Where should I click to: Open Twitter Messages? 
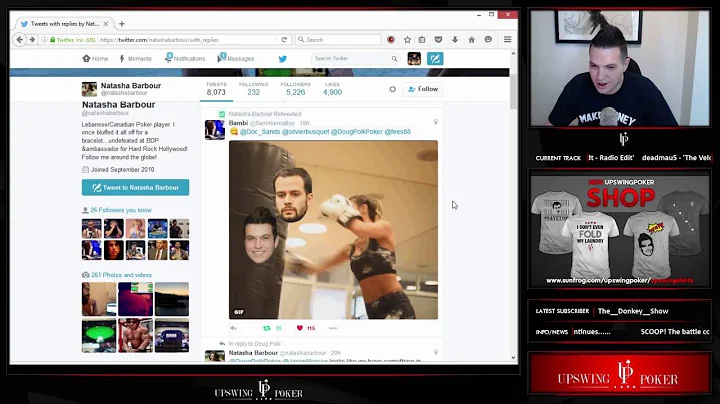pos(236,58)
